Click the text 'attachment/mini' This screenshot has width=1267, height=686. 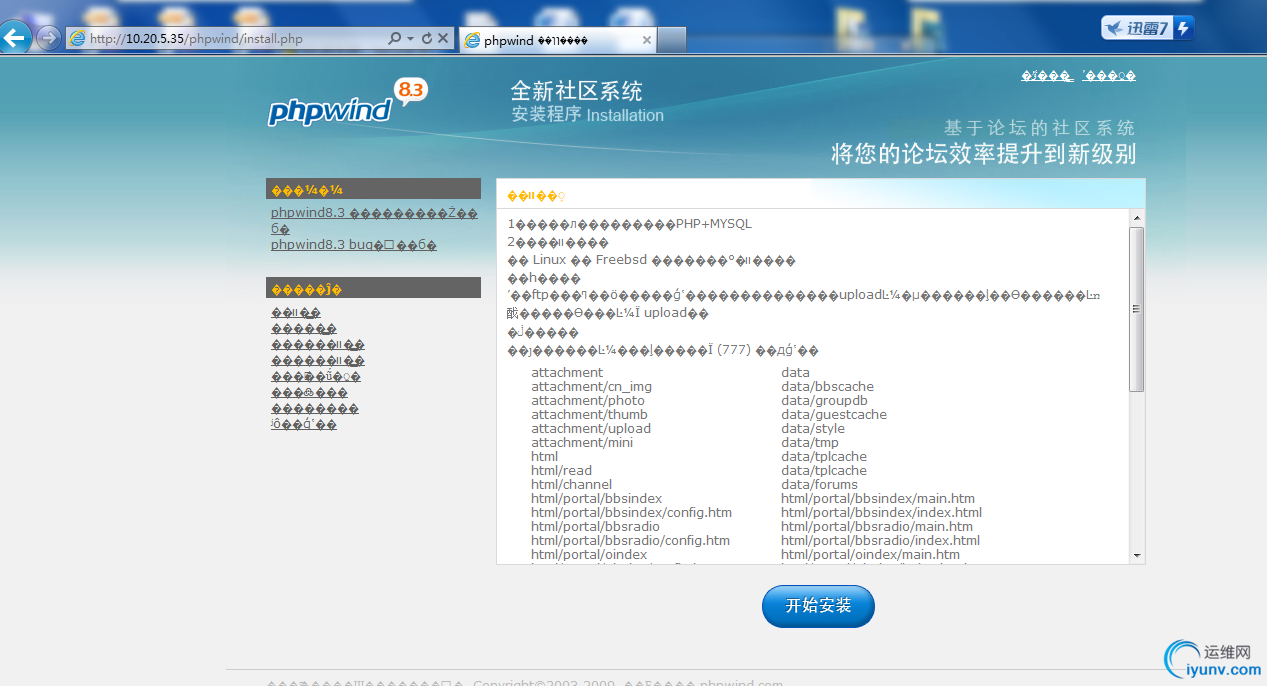point(582,443)
